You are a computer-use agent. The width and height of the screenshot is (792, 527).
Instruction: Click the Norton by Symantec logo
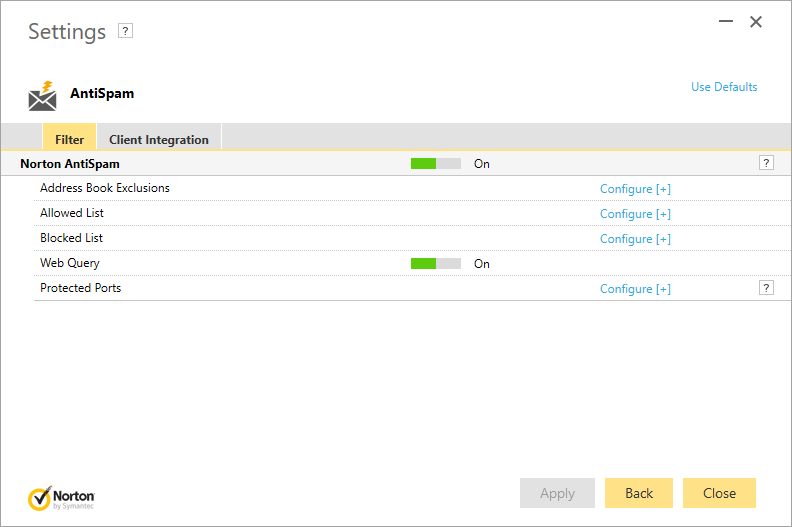[x=61, y=498]
